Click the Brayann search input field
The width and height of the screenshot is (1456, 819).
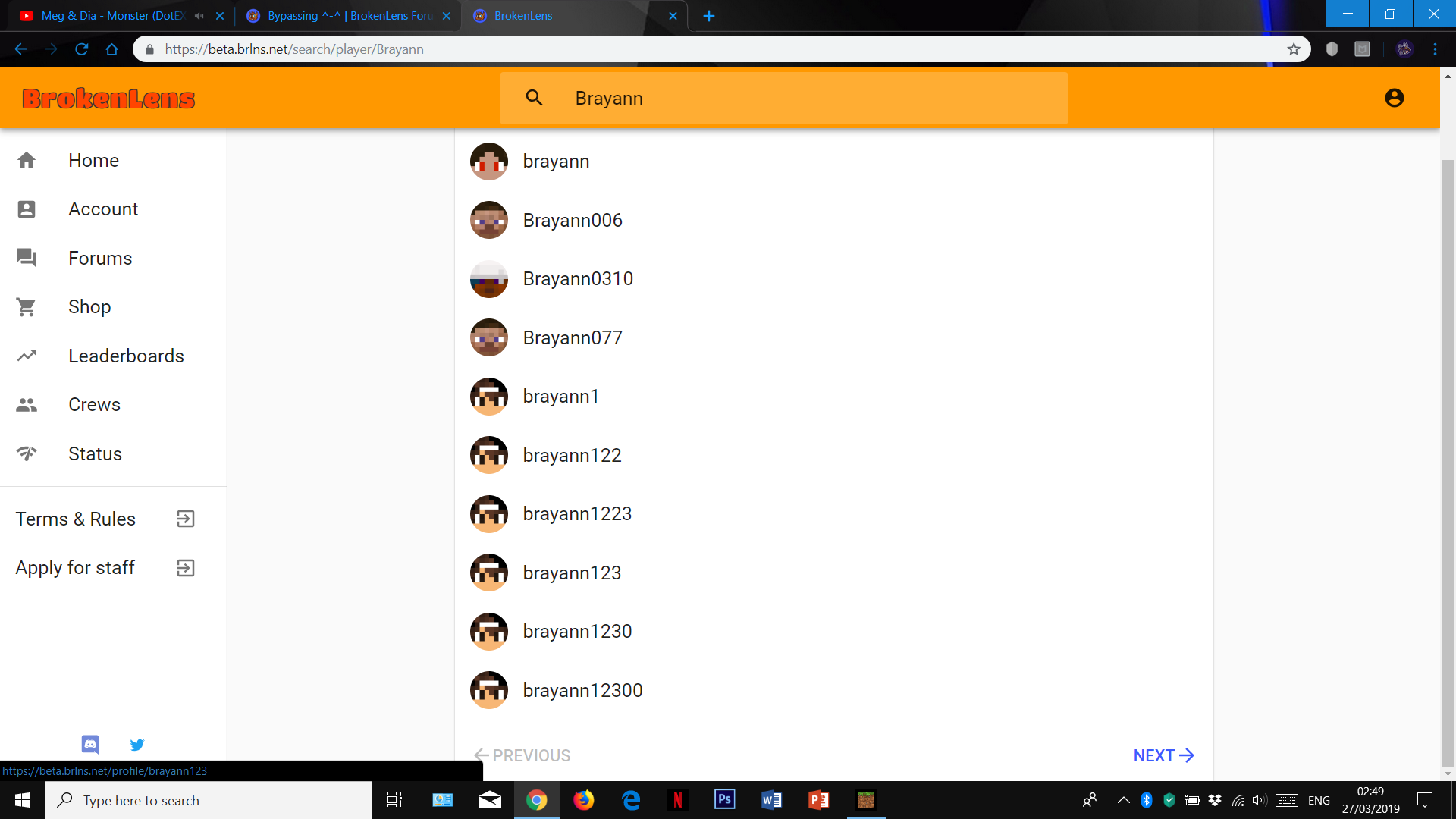tap(784, 98)
